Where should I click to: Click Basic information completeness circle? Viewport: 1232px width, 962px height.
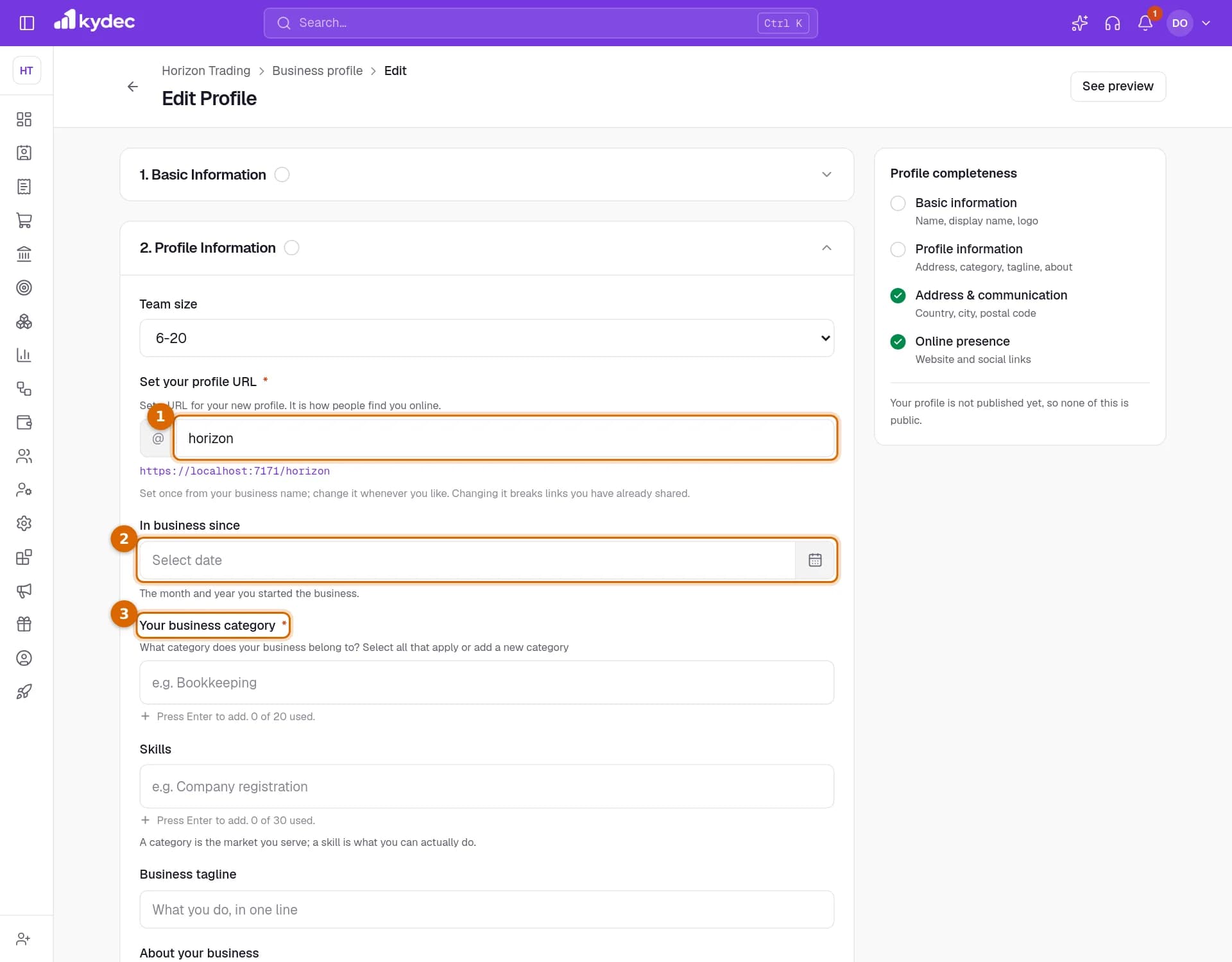pos(898,203)
